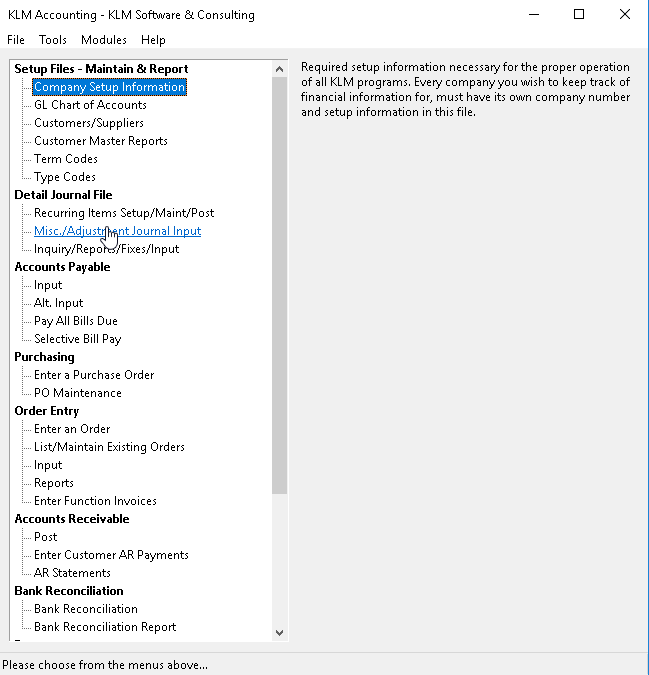Open Misc./Adjustment Journal Input link
The height and width of the screenshot is (675, 649).
click(117, 231)
